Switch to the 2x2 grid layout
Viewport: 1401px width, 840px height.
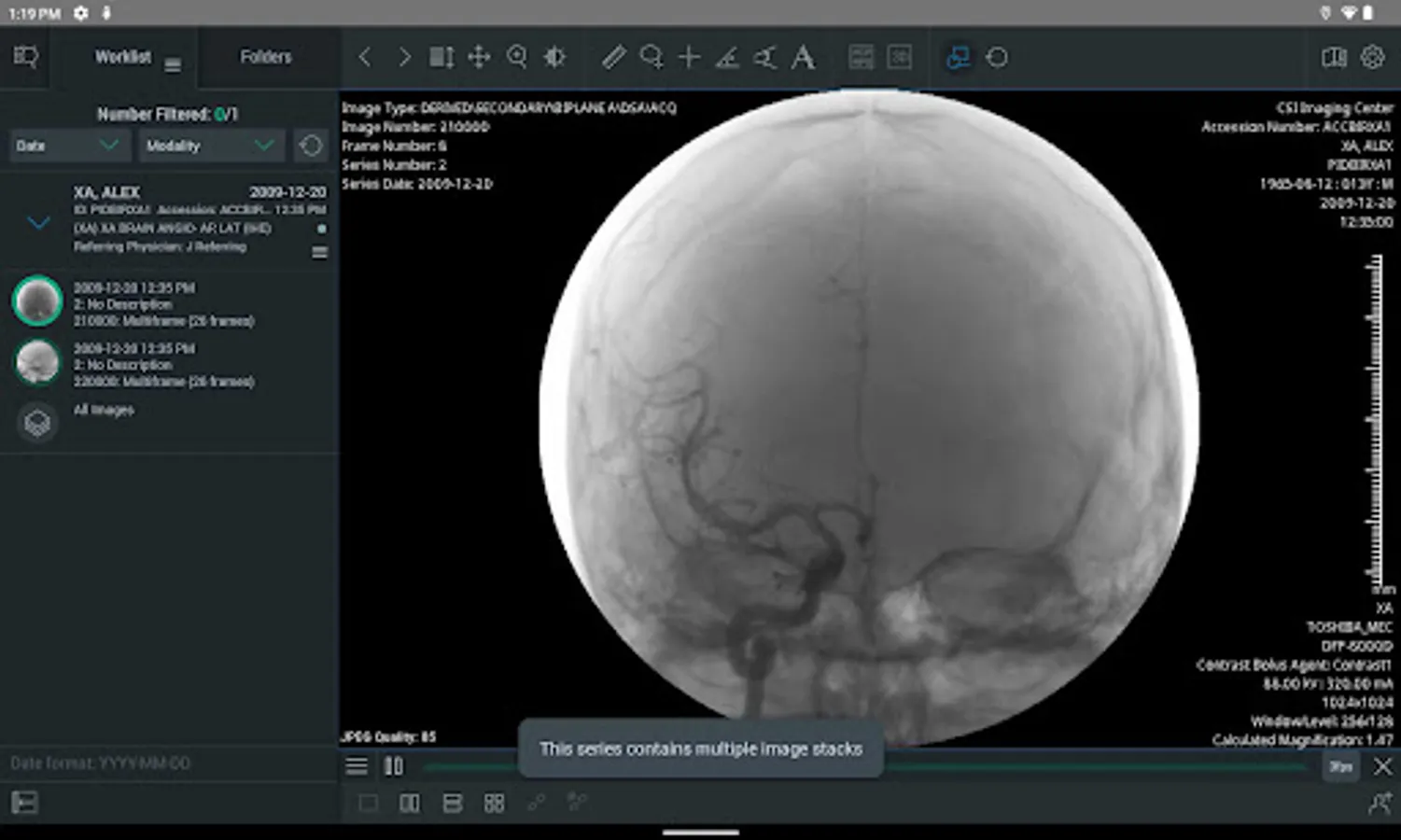click(x=494, y=804)
